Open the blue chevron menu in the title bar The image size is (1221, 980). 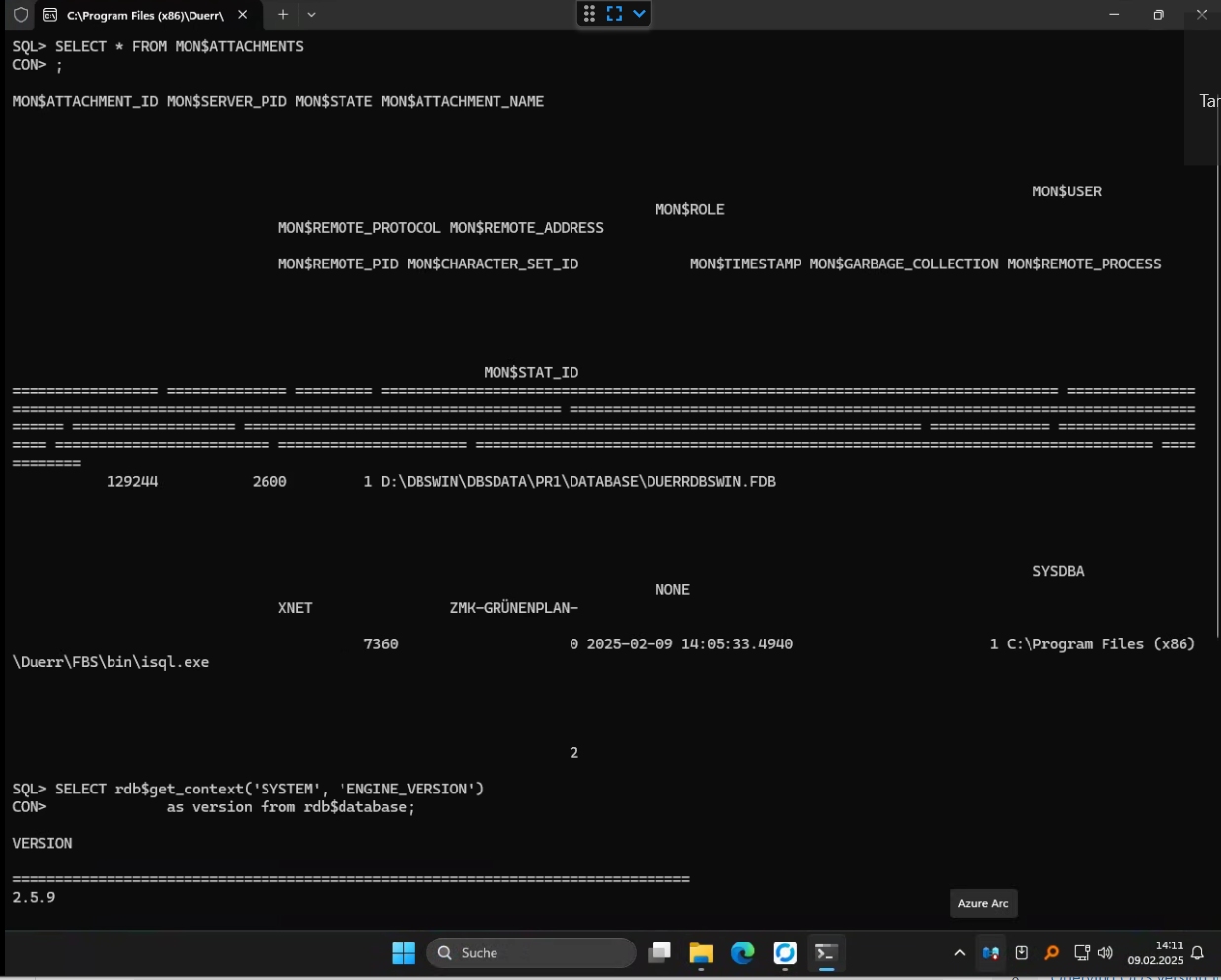click(638, 14)
